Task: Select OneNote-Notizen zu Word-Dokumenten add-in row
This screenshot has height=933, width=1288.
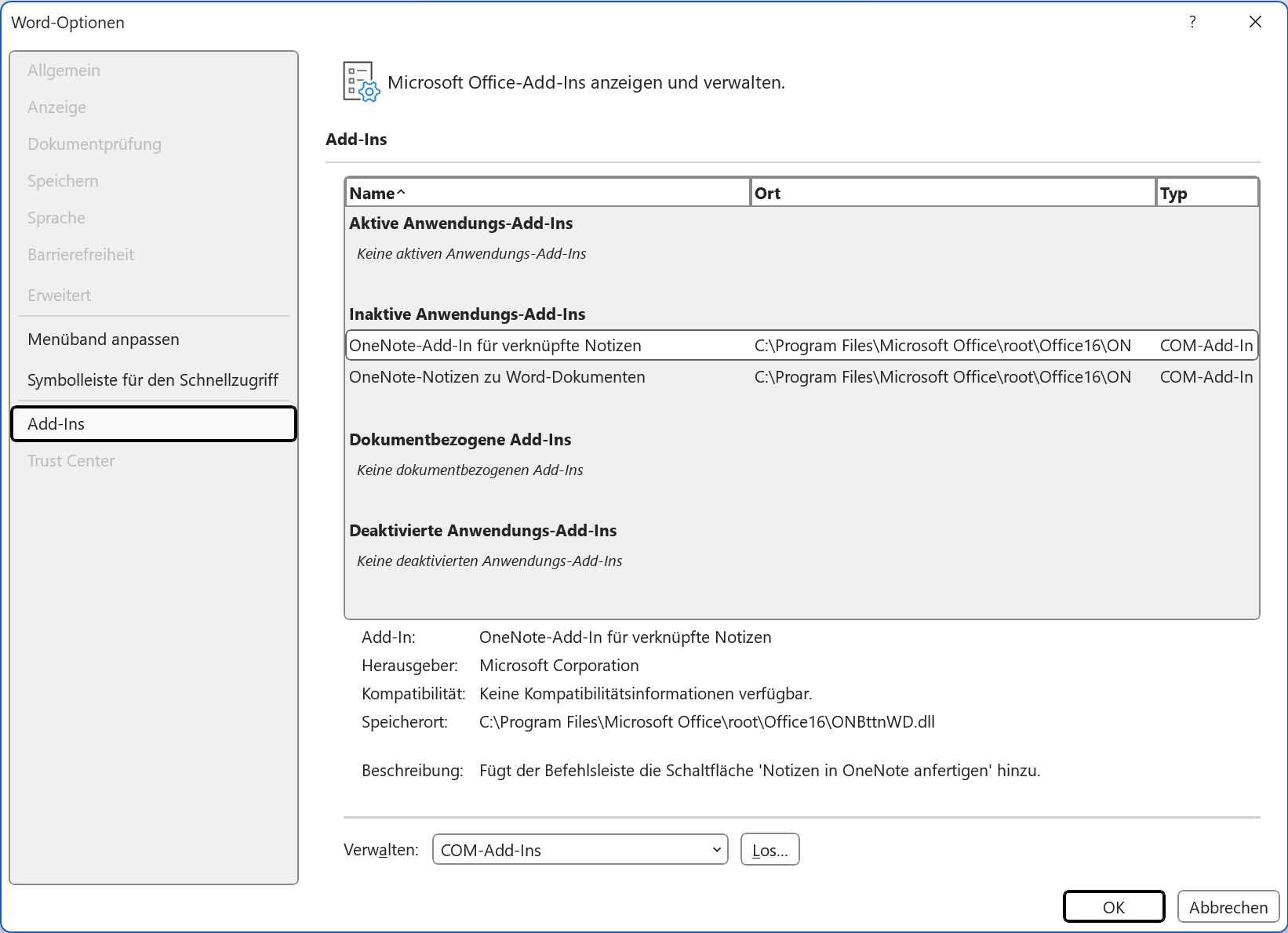Action: pyautogui.click(x=497, y=377)
